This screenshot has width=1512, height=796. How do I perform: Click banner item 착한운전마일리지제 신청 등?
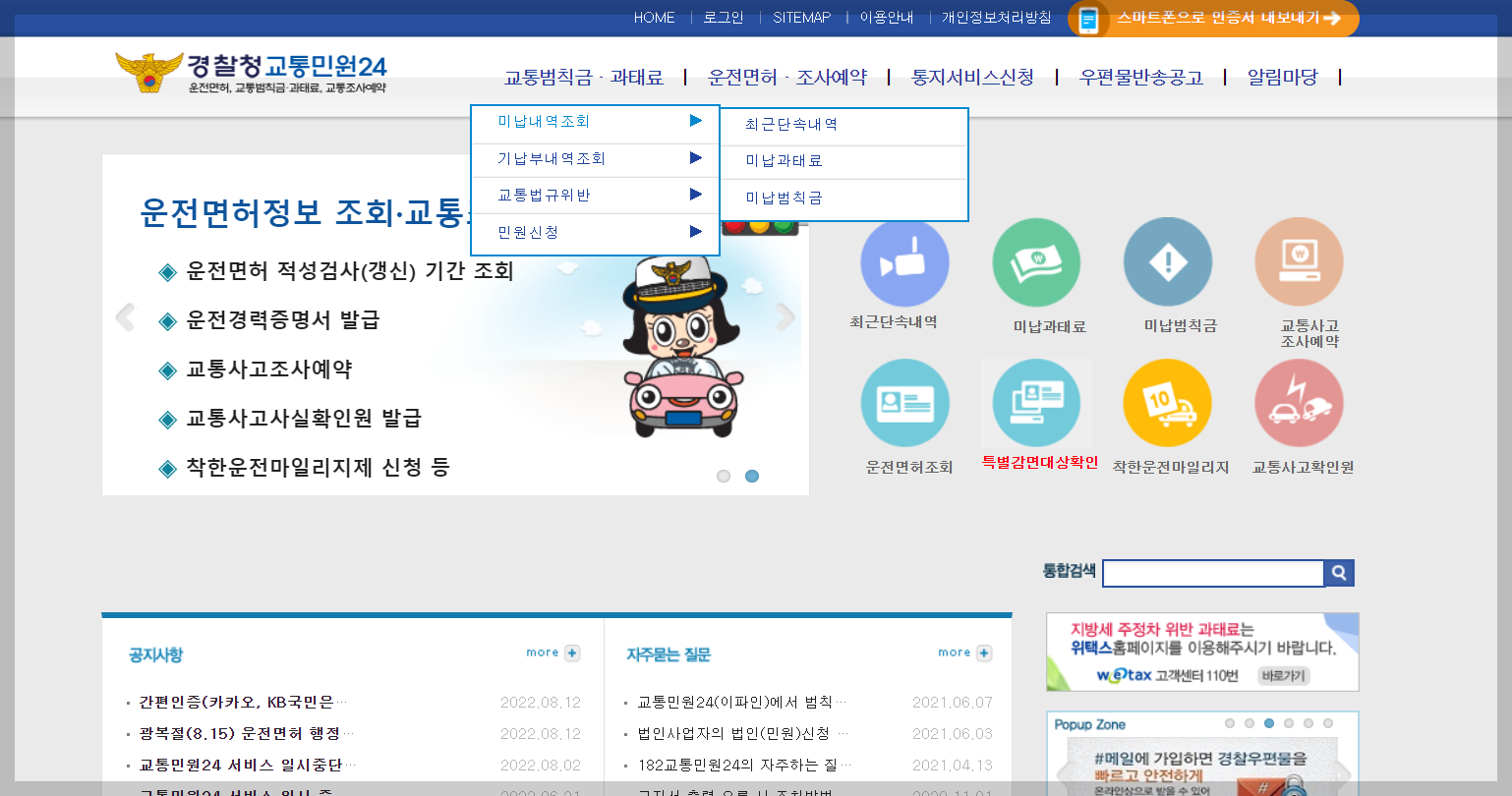click(x=318, y=468)
